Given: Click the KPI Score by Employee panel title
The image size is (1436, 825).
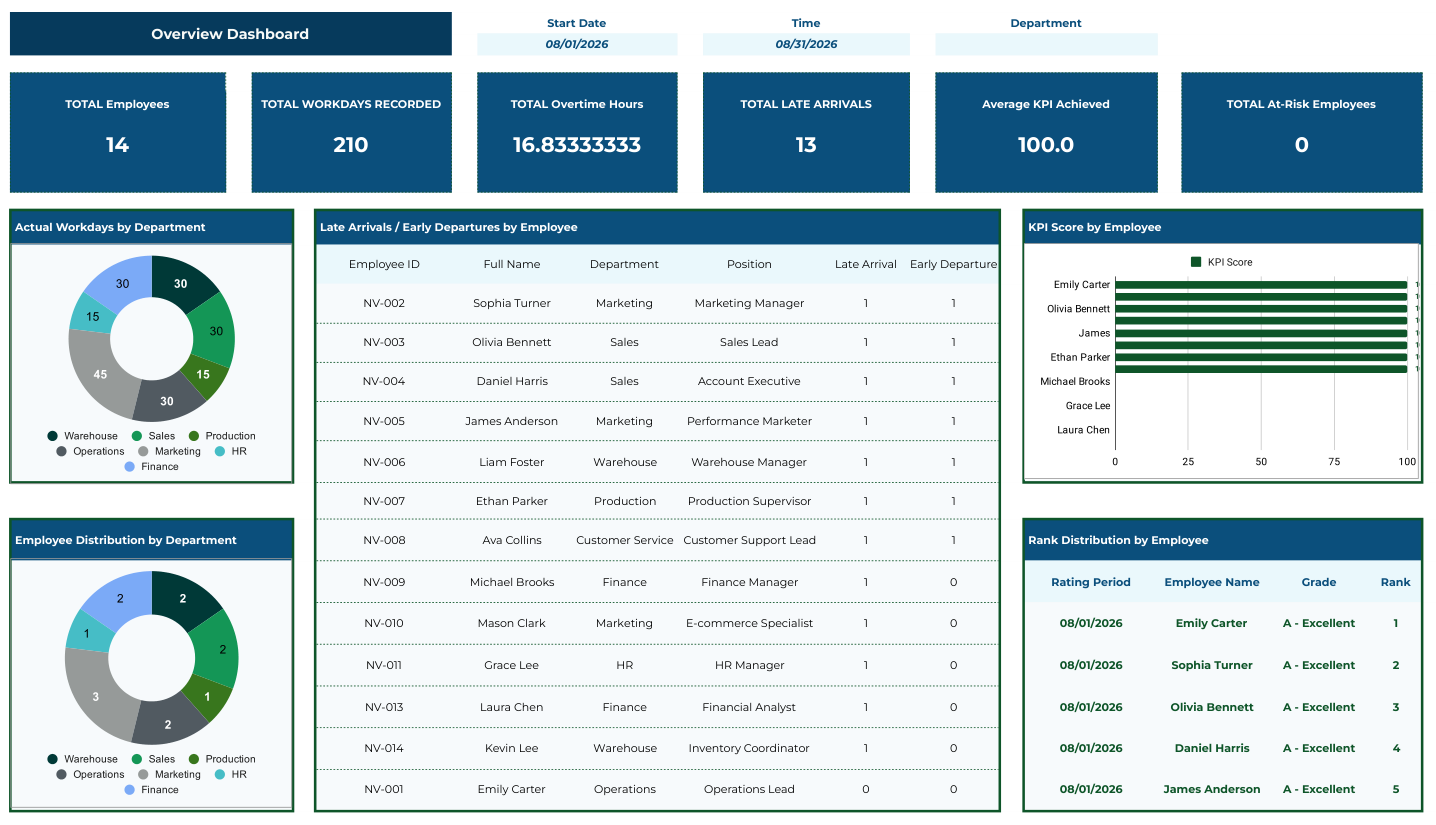Looking at the screenshot, I should coord(1095,227).
